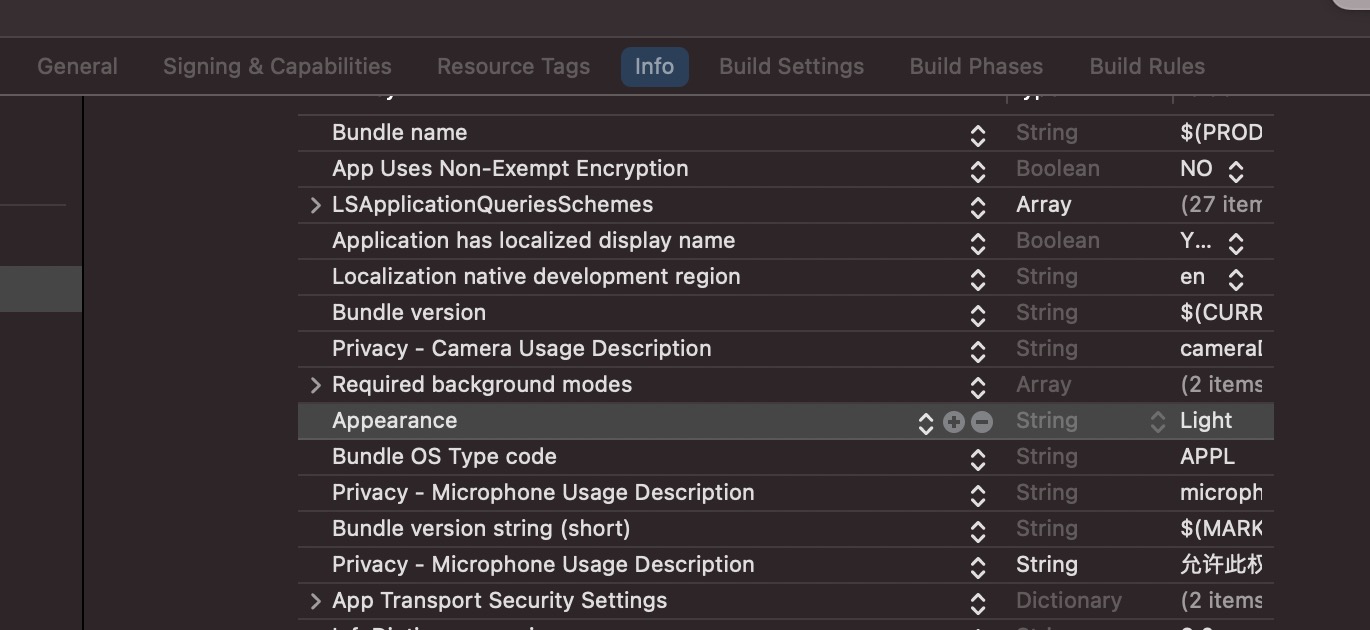Click the plus icon in Appearance row
Screen dimensions: 1370x630
[x=954, y=422]
